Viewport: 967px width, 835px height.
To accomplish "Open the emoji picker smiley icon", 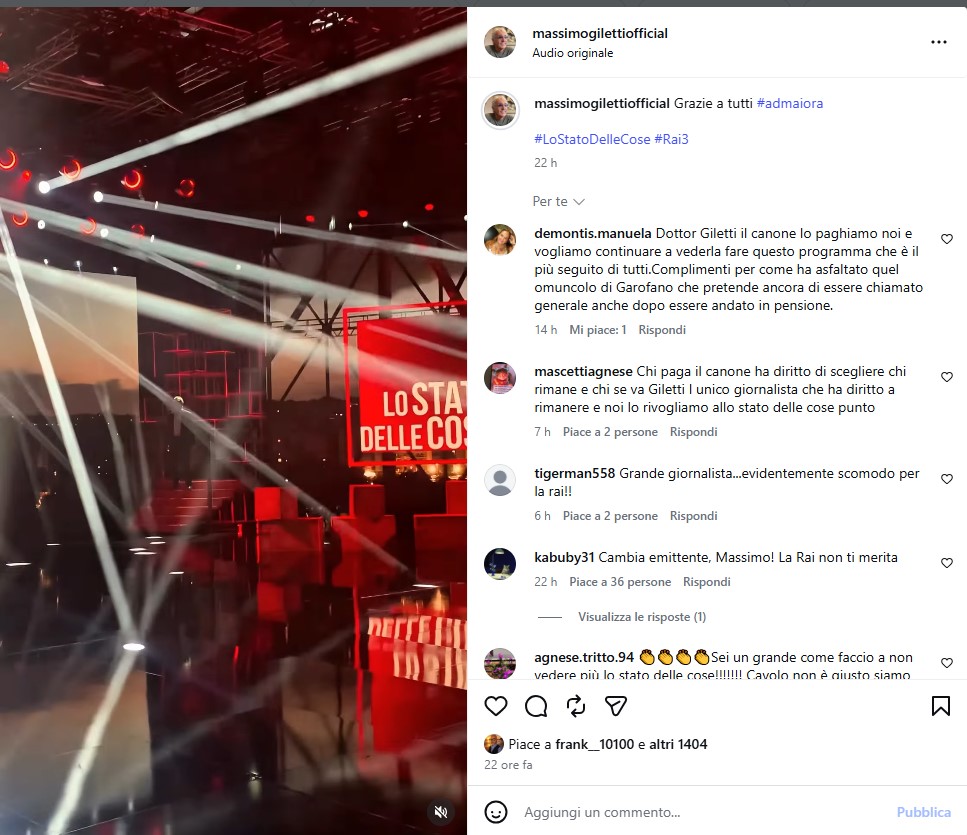I will pyautogui.click(x=496, y=812).
